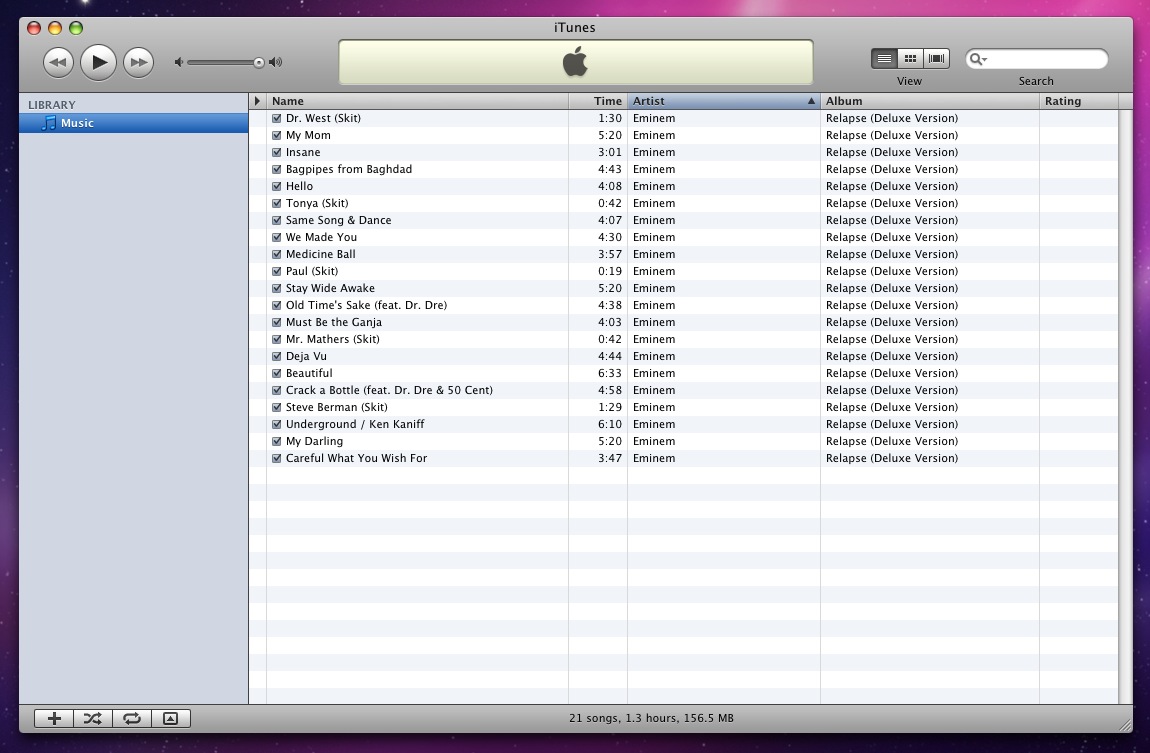
Task: Uncheck the Bagpipes from Baghdad checkbox
Action: (276, 169)
